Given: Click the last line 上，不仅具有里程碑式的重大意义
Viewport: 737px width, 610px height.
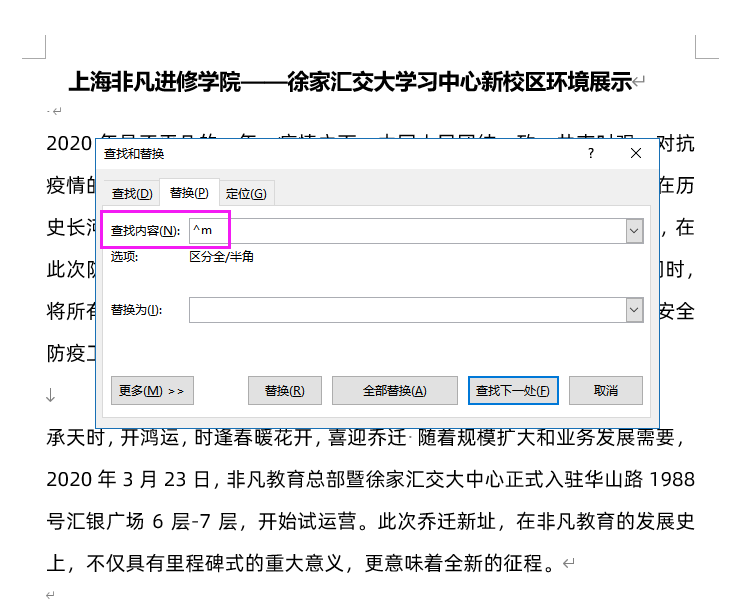Looking at the screenshot, I should pos(303,563).
